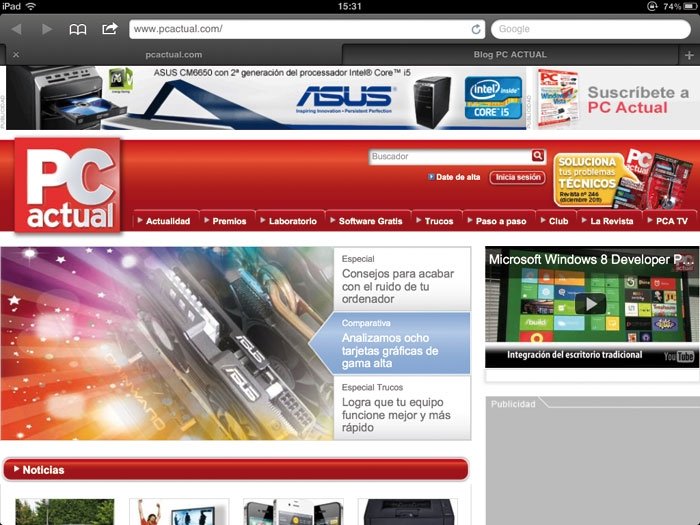Open the PCA TV menu

(670, 221)
